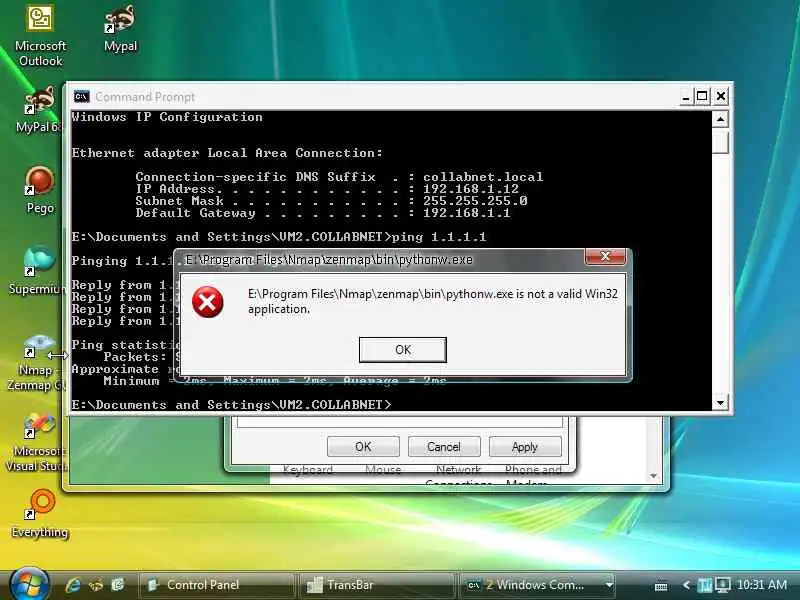Open the Windows Start orb
Image resolution: width=800 pixels, height=600 pixels.
coord(28,585)
